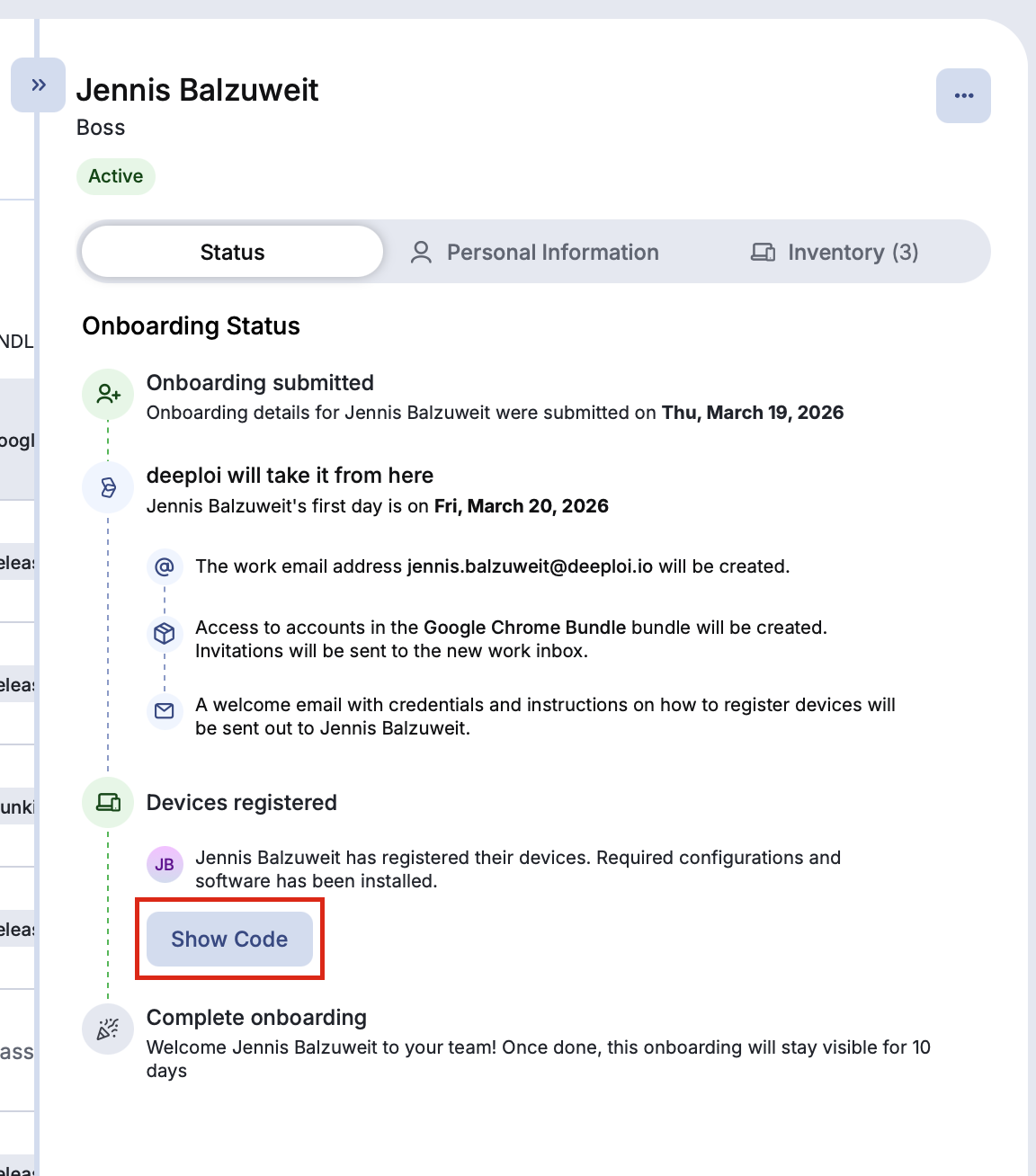Click the laptop icon in Inventory tab
Screen dimensions: 1036x1176
[x=763, y=253]
